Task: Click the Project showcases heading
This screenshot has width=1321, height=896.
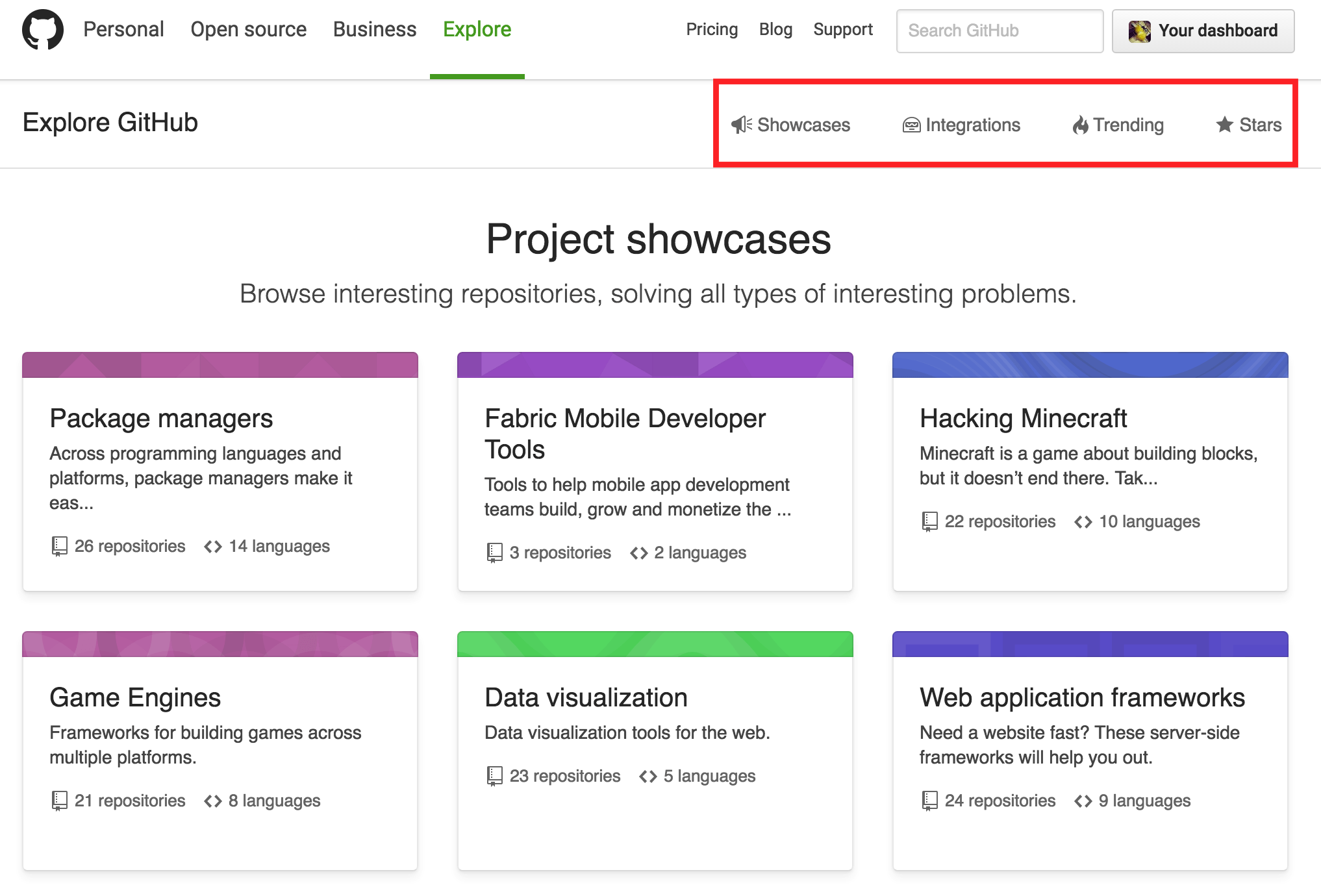Action: [x=659, y=239]
